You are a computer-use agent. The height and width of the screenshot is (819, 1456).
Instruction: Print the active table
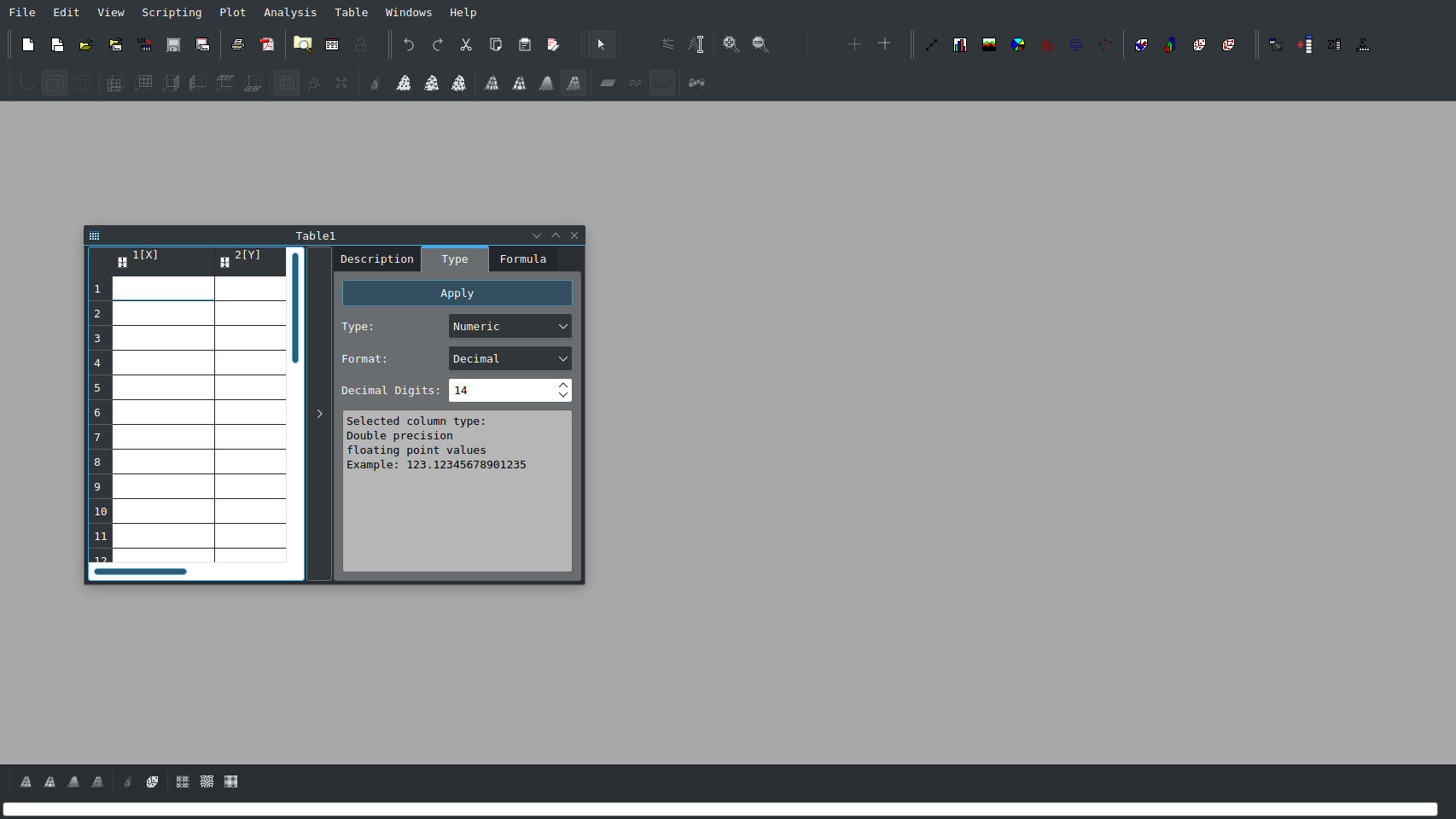tap(238, 44)
